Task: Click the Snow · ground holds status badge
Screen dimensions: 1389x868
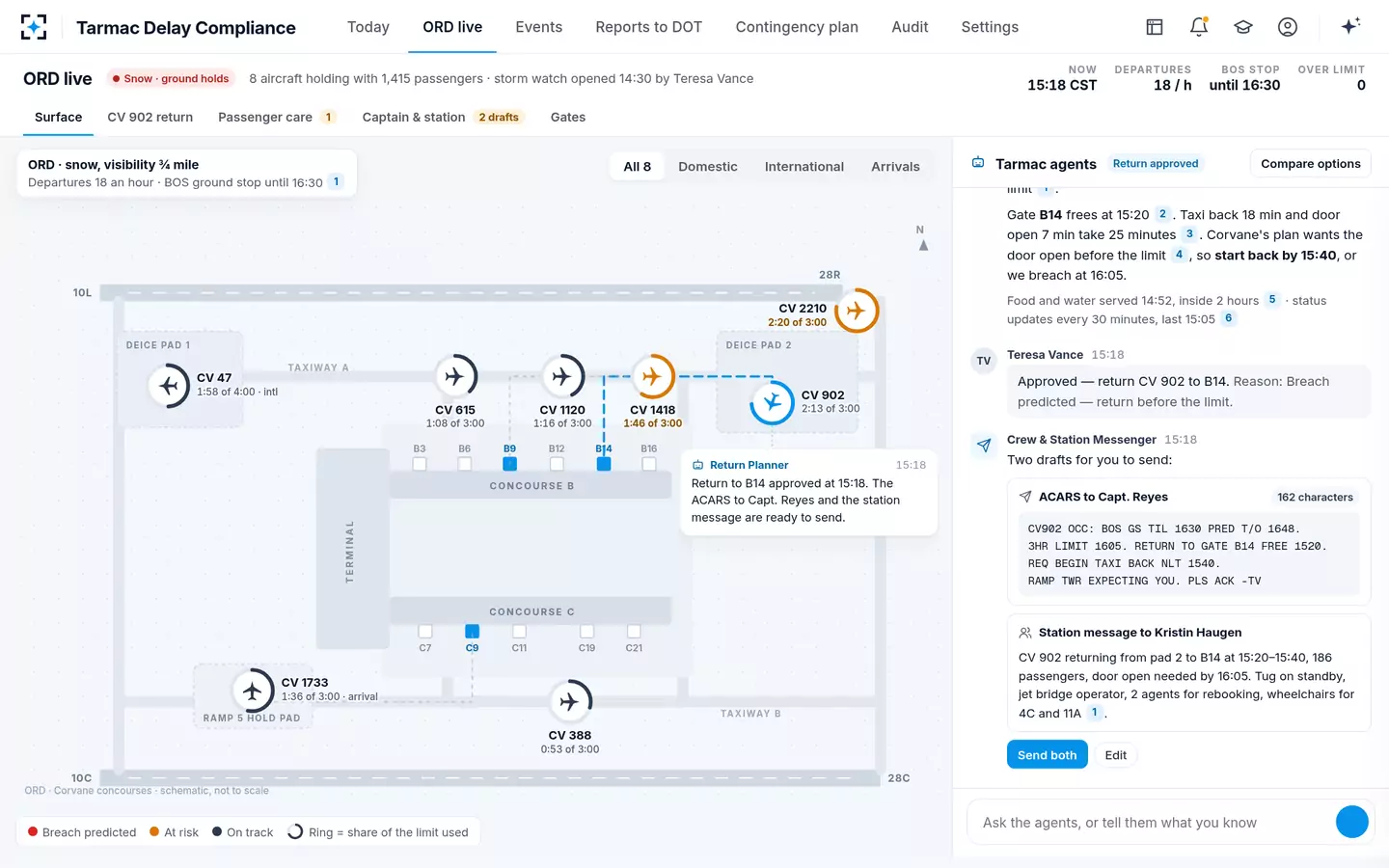Action: [x=171, y=79]
